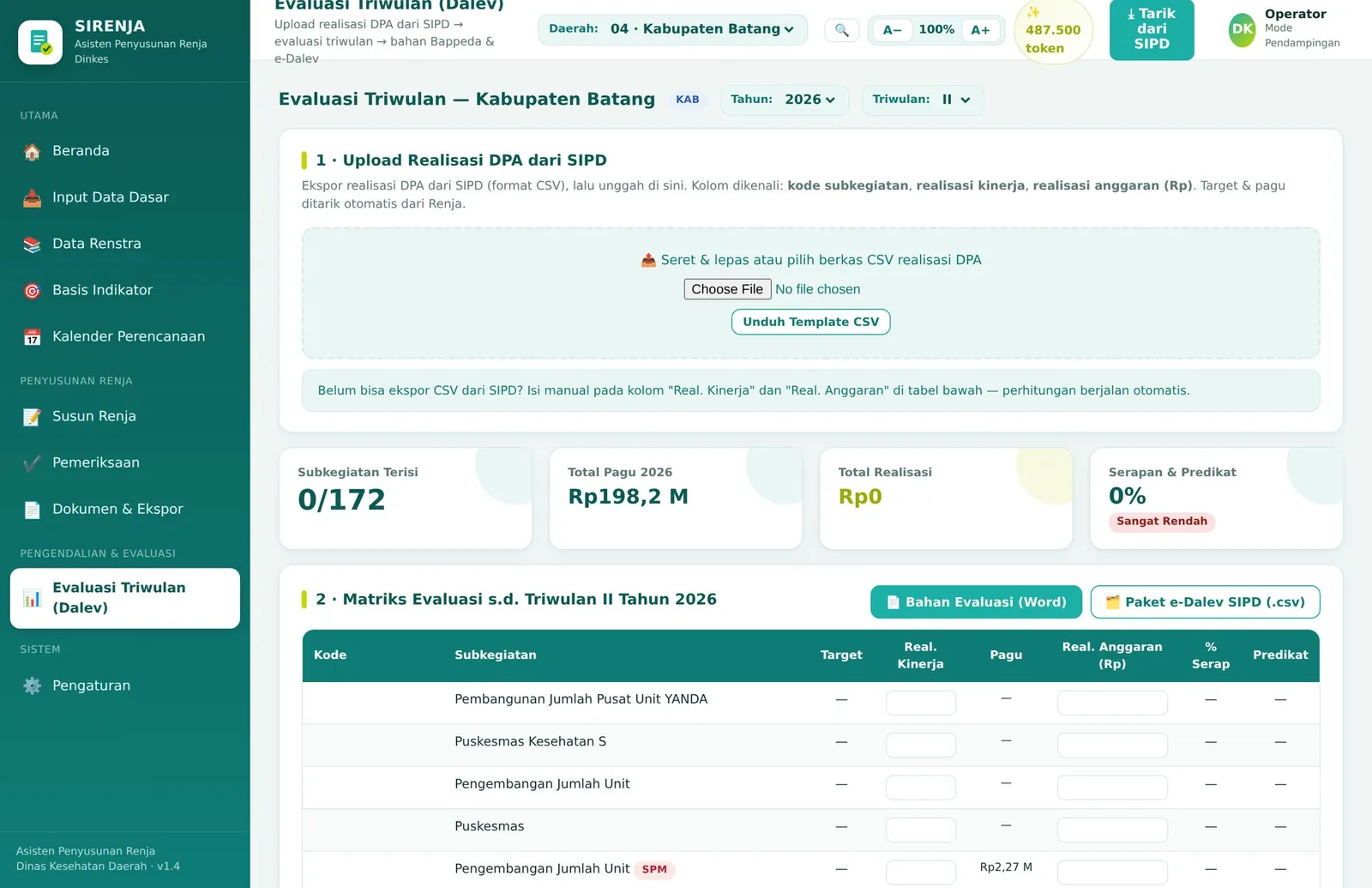Click the Kalender Perencanaan calendar icon
The image size is (1372, 888).
[32, 337]
